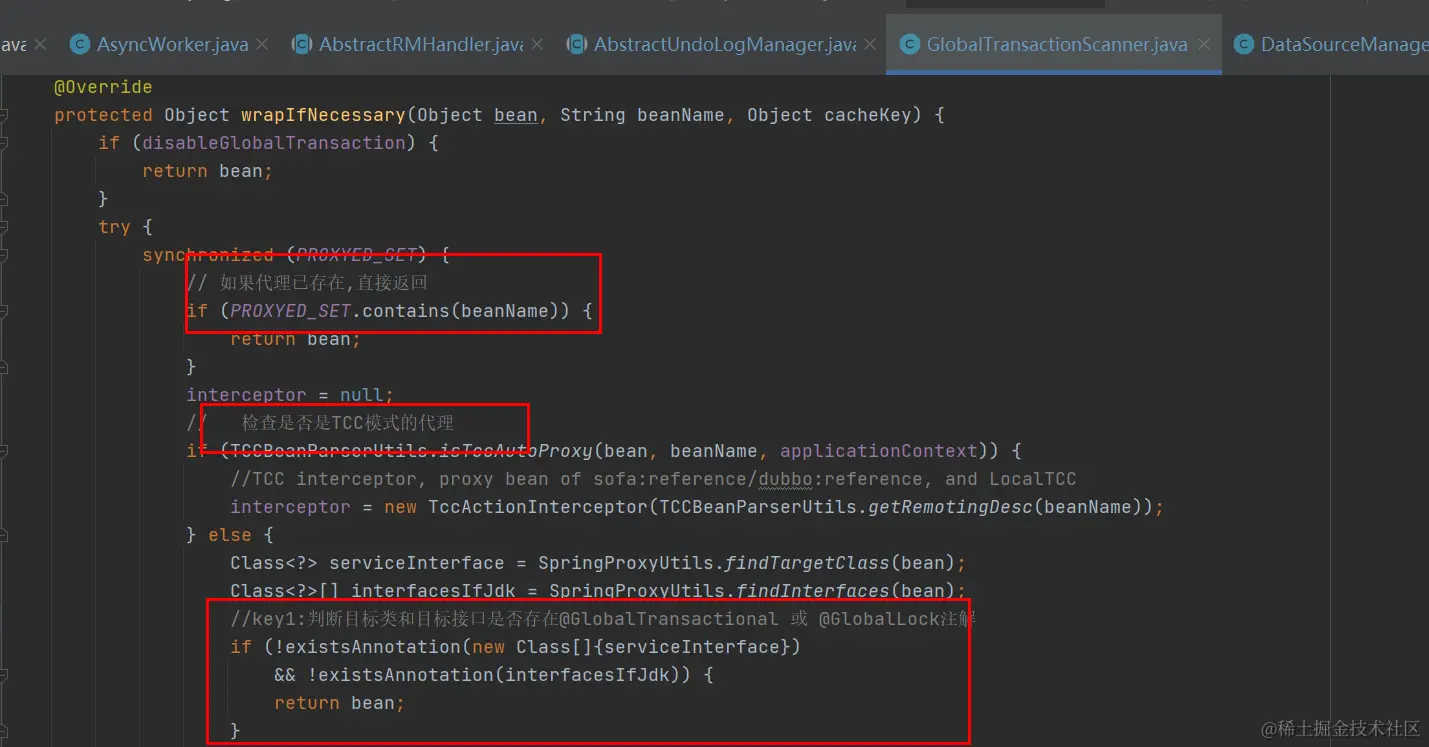Click the 'isTccAutoProxy' method call
This screenshot has width=1429, height=747.
(x=516, y=451)
